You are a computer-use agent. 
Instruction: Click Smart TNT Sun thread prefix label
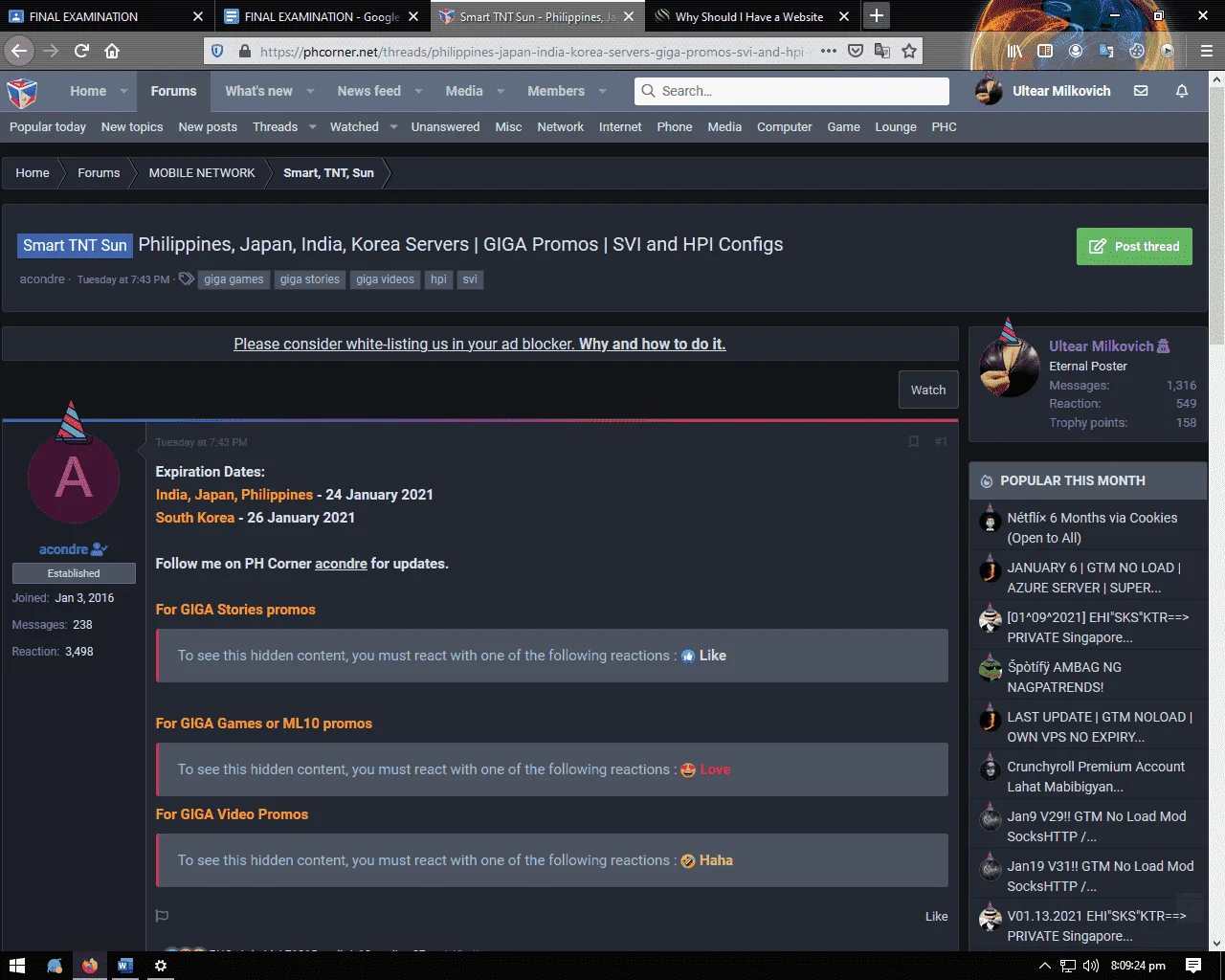(x=75, y=245)
